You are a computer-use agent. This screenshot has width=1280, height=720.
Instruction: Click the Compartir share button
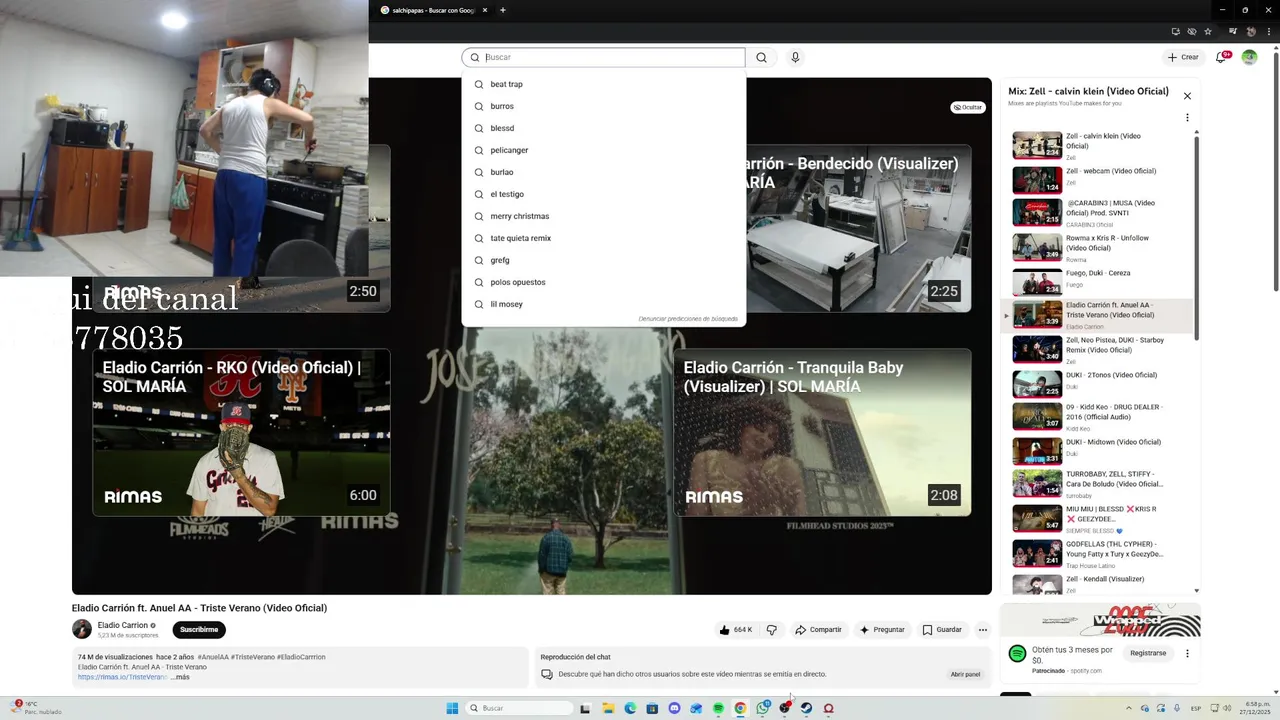click(x=818, y=630)
